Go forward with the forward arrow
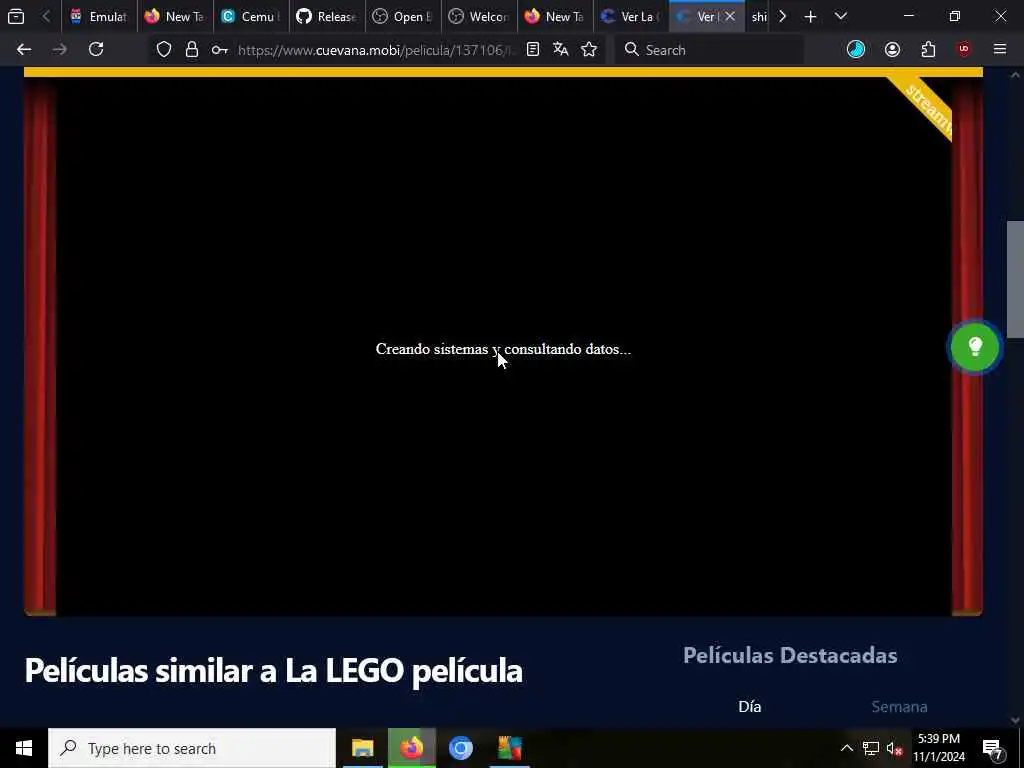 59,50
